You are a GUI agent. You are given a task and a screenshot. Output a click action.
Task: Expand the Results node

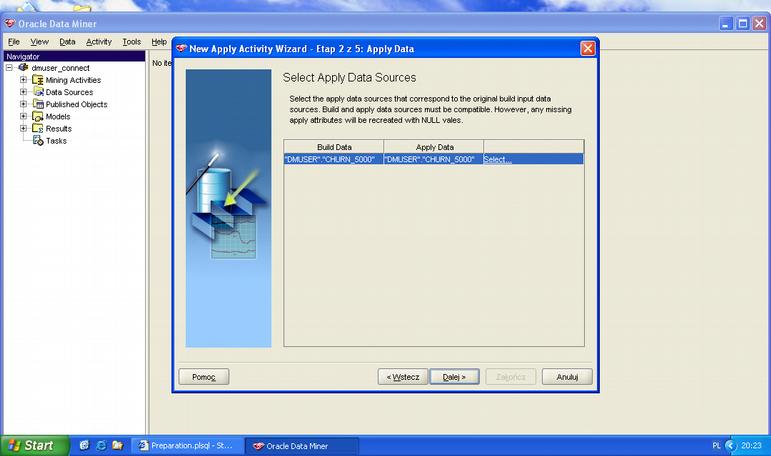click(23, 128)
